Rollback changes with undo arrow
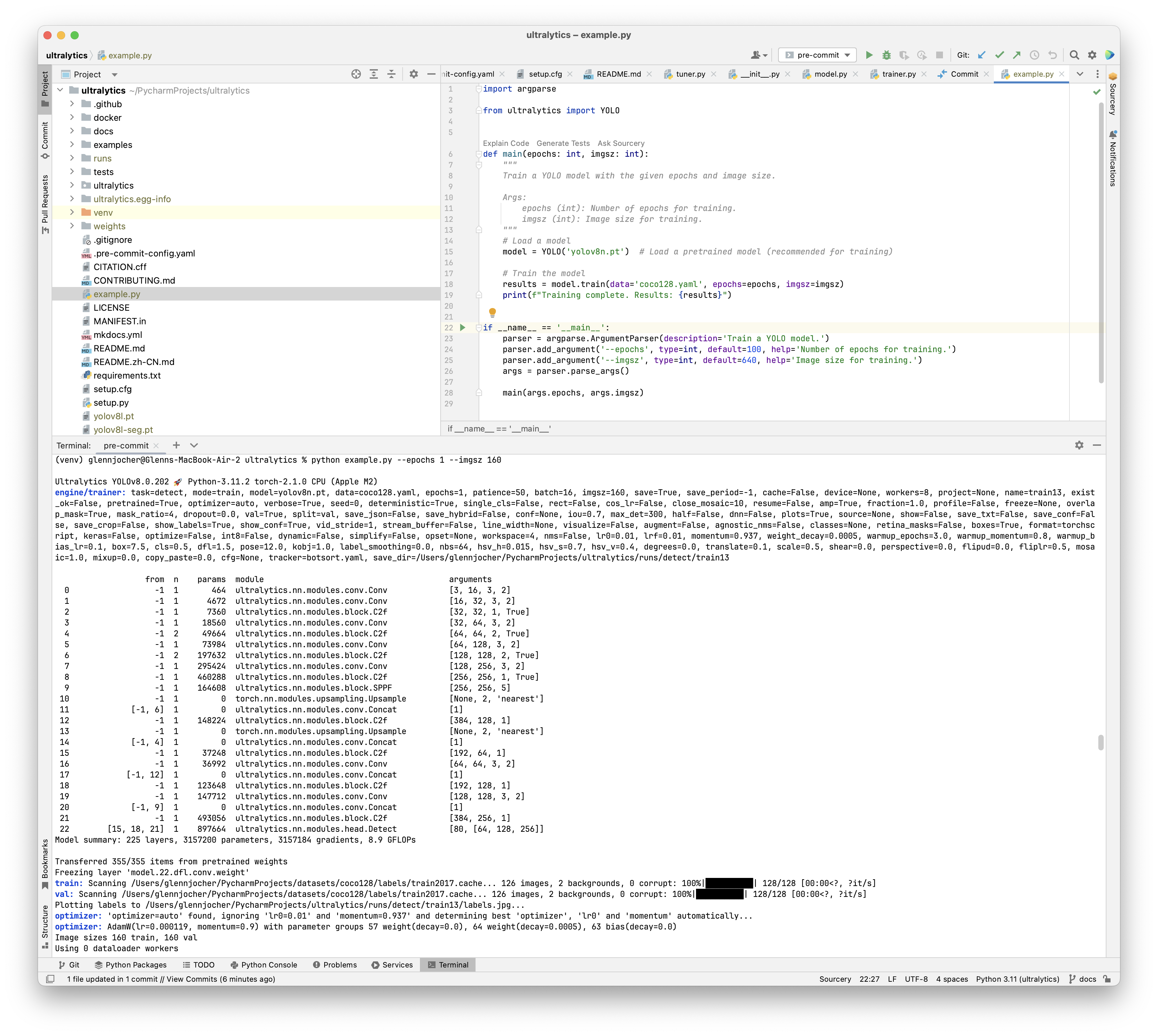Screen dimensions: 1158x1036 [1052, 55]
